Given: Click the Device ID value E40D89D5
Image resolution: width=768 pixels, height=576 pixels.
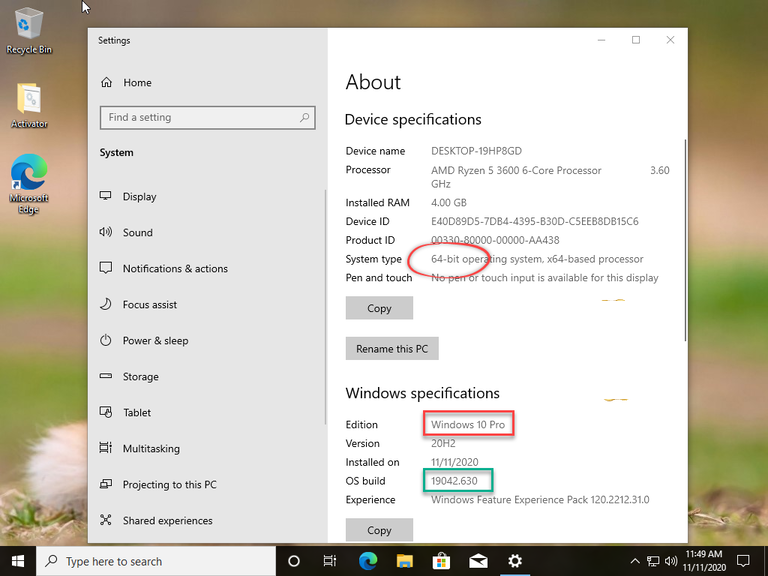Looking at the screenshot, I should [x=534, y=221].
